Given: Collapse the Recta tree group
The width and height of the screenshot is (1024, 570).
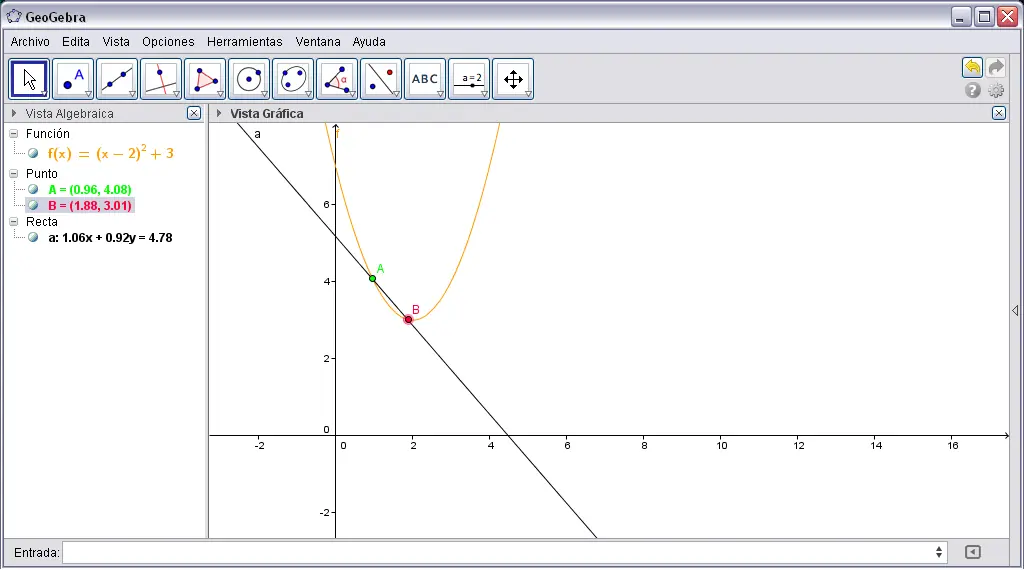Looking at the screenshot, I should pos(14,222).
